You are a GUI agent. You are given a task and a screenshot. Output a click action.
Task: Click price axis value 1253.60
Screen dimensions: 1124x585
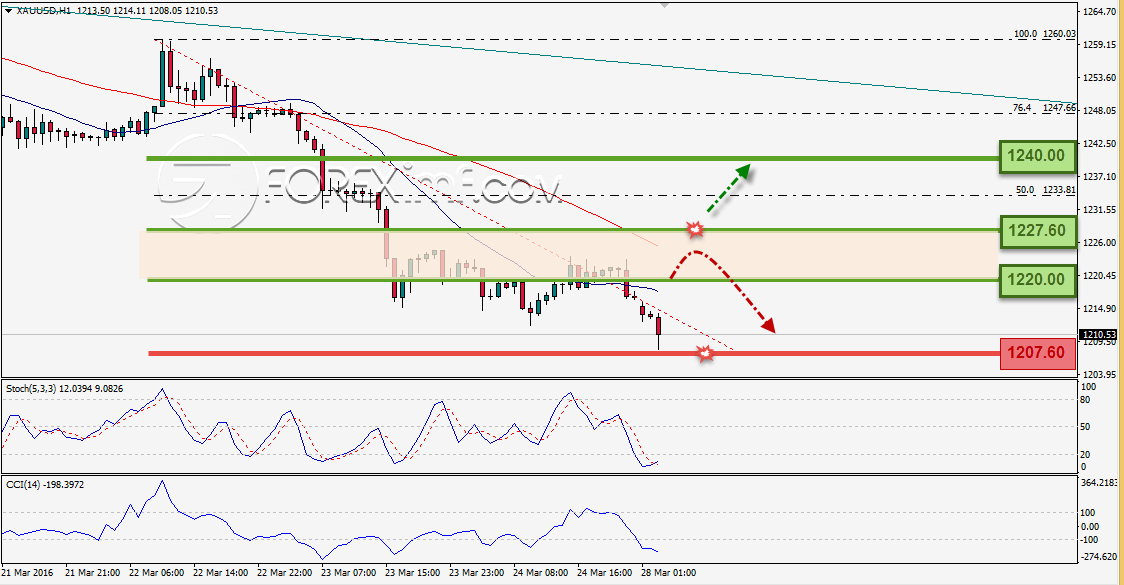click(1099, 77)
